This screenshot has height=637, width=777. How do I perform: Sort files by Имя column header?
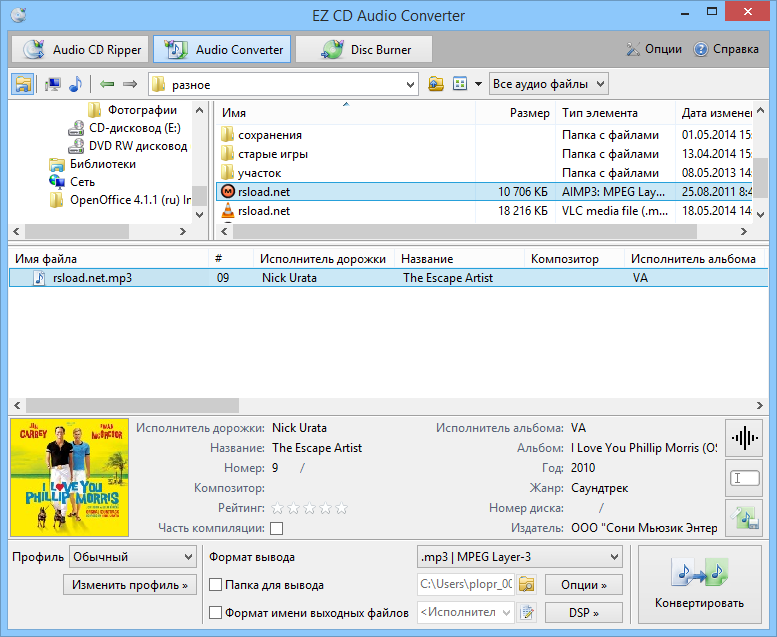(345, 113)
